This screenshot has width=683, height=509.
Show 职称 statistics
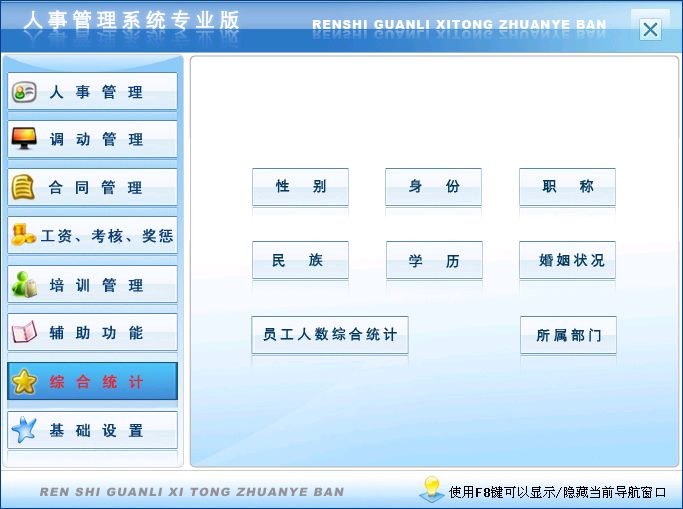point(567,187)
